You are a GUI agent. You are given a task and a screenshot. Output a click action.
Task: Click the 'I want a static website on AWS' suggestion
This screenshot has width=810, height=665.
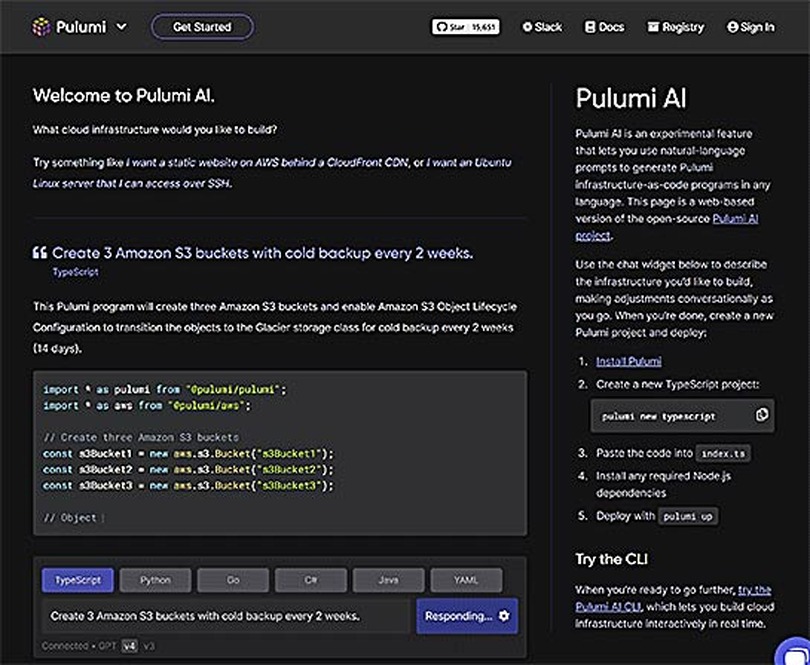point(267,163)
